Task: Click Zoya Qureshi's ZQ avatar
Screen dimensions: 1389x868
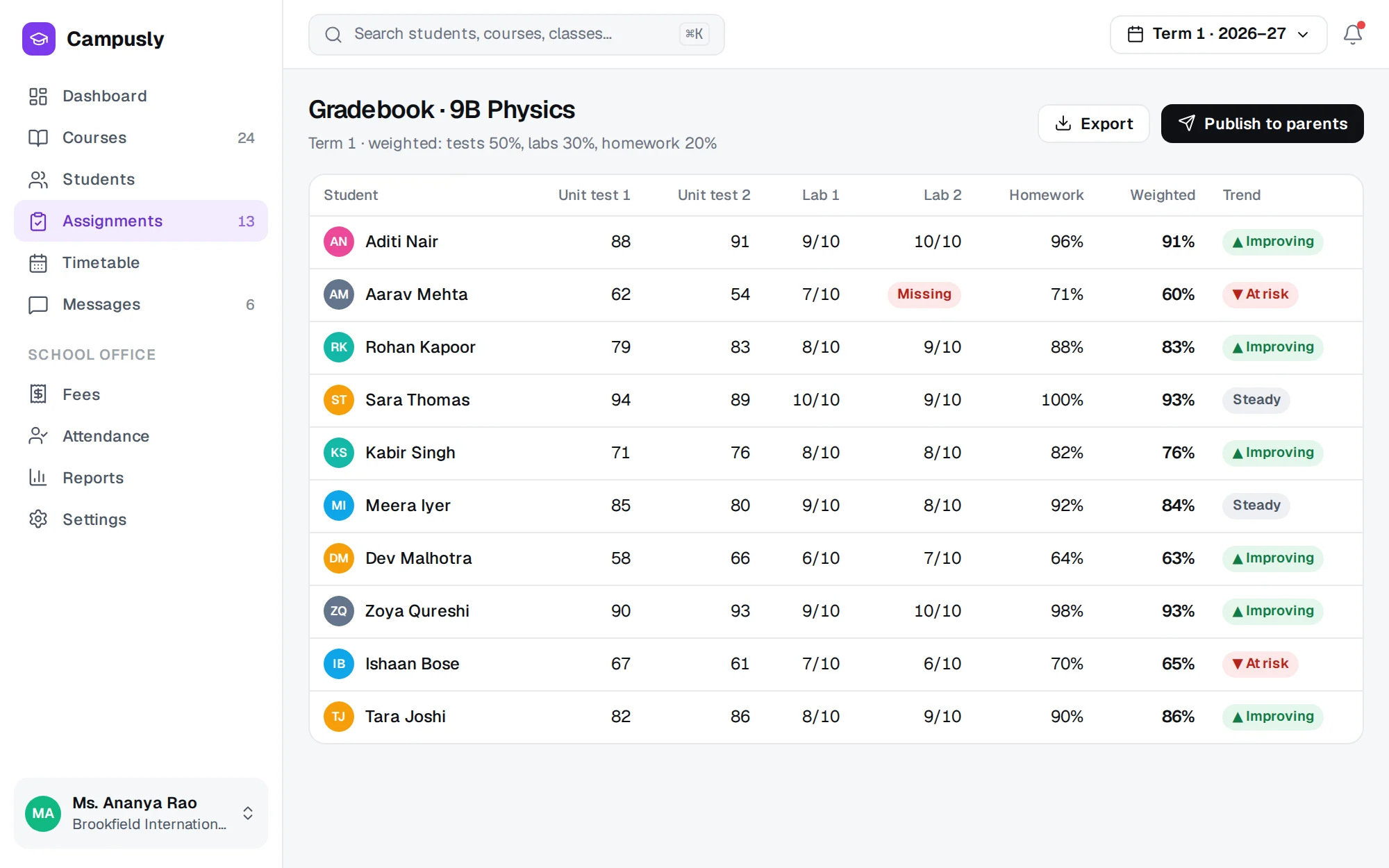Action: 339,611
